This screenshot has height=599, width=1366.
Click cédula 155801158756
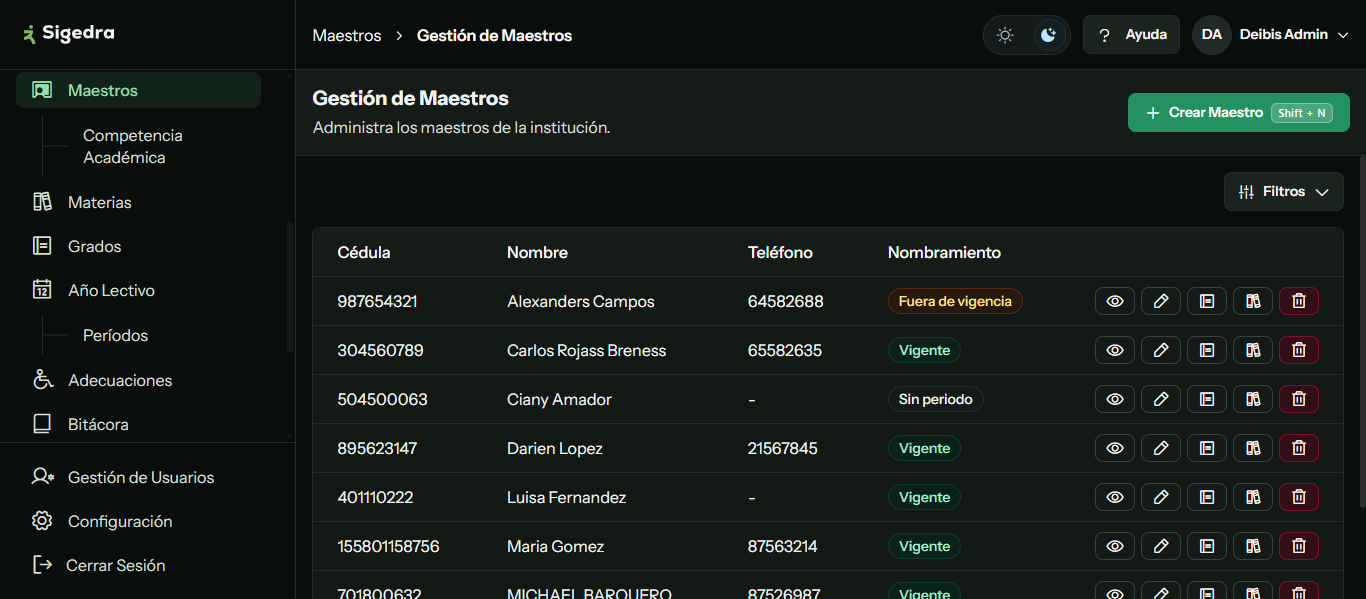[x=388, y=546]
